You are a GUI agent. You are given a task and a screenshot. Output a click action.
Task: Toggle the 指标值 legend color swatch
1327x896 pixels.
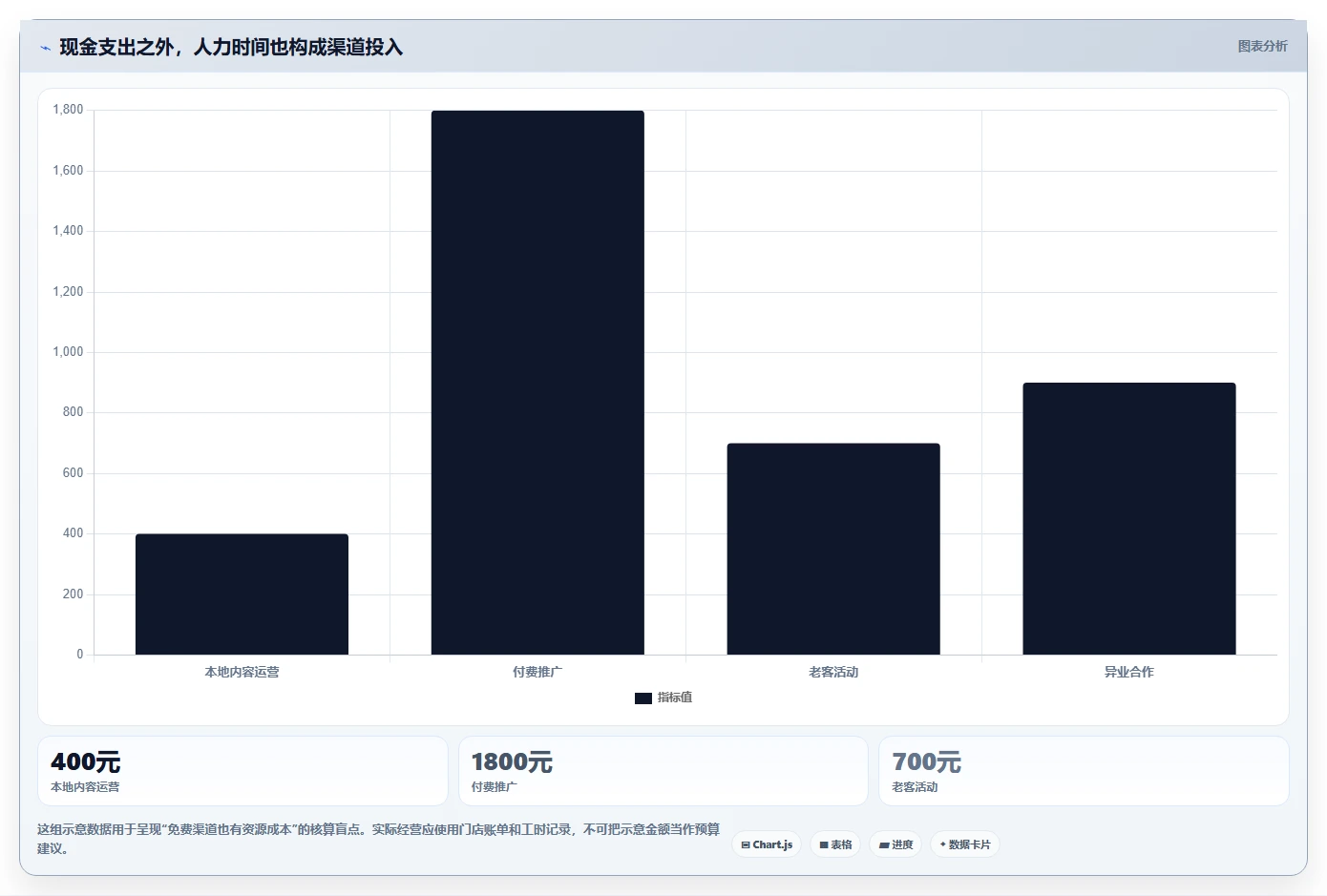[643, 698]
